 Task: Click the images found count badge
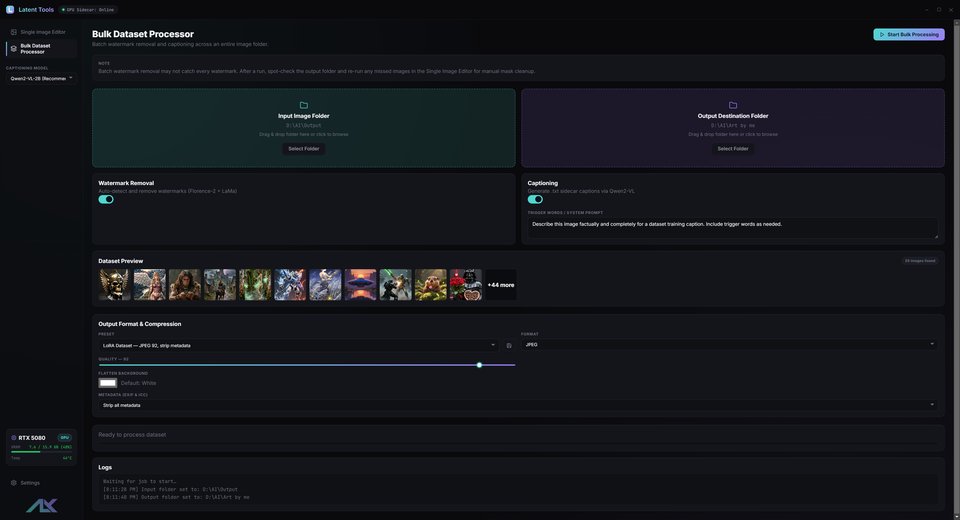(920, 261)
